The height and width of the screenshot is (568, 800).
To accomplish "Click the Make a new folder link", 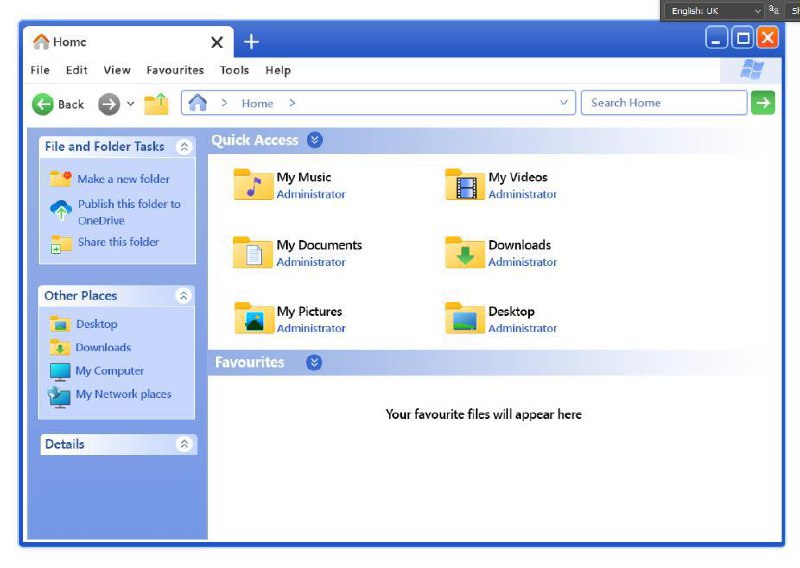I will pyautogui.click(x=123, y=179).
